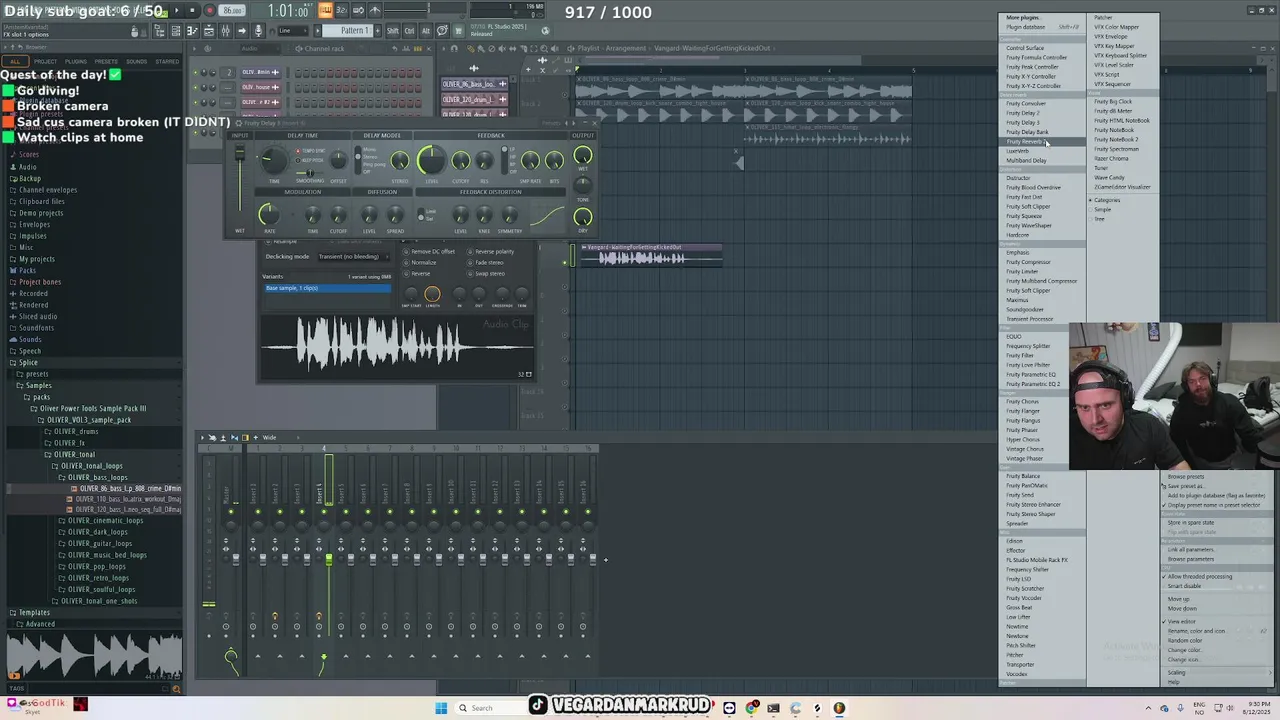Screen dimensions: 1280x720
Task: Click the audio clip waveform preview
Action: [x=397, y=346]
